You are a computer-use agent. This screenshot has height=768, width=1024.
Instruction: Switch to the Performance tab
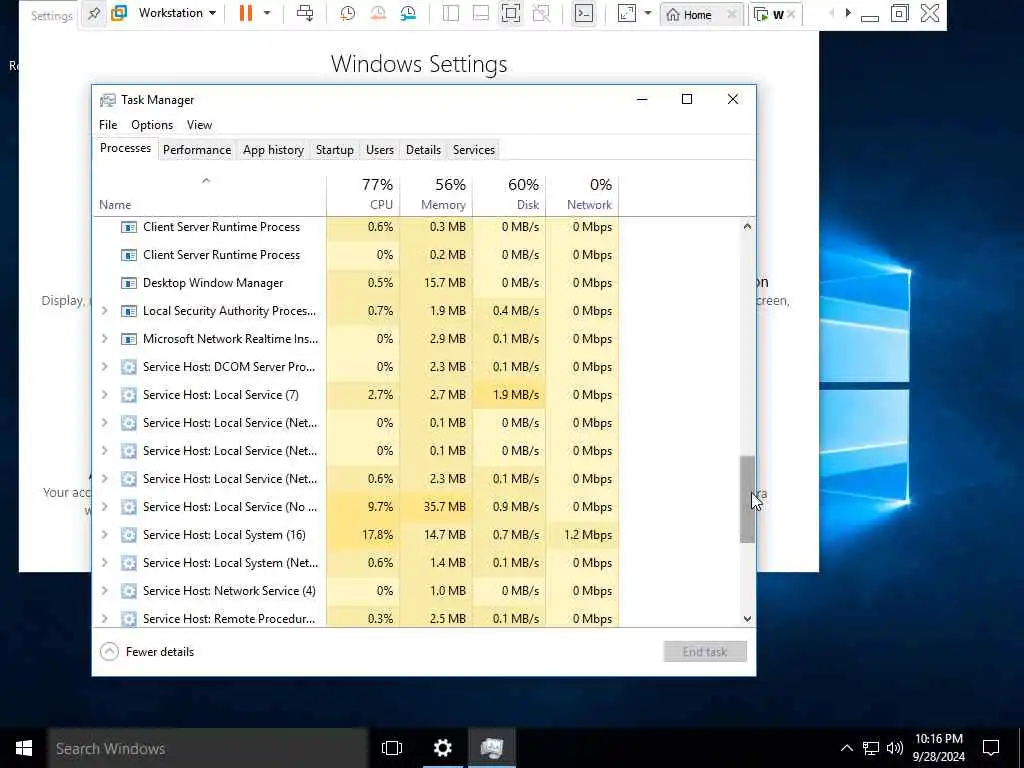[197, 150]
